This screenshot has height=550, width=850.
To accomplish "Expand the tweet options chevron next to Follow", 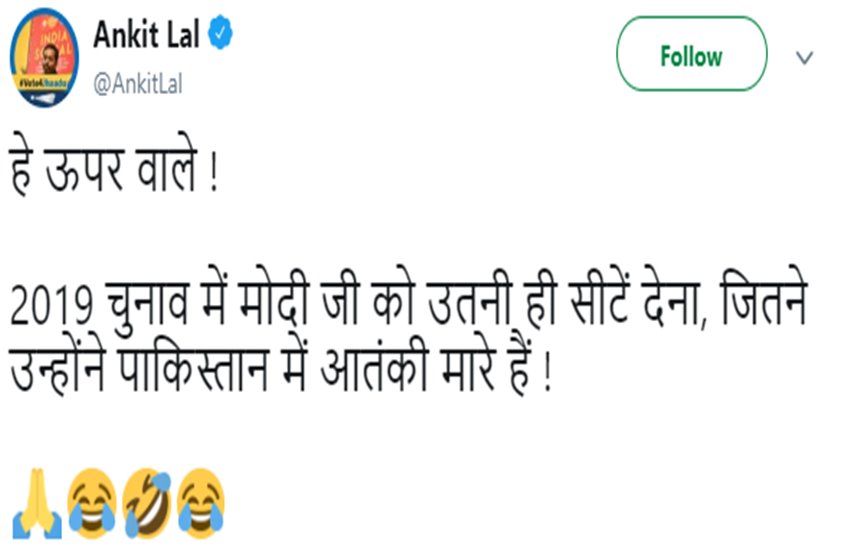I will pyautogui.click(x=804, y=57).
